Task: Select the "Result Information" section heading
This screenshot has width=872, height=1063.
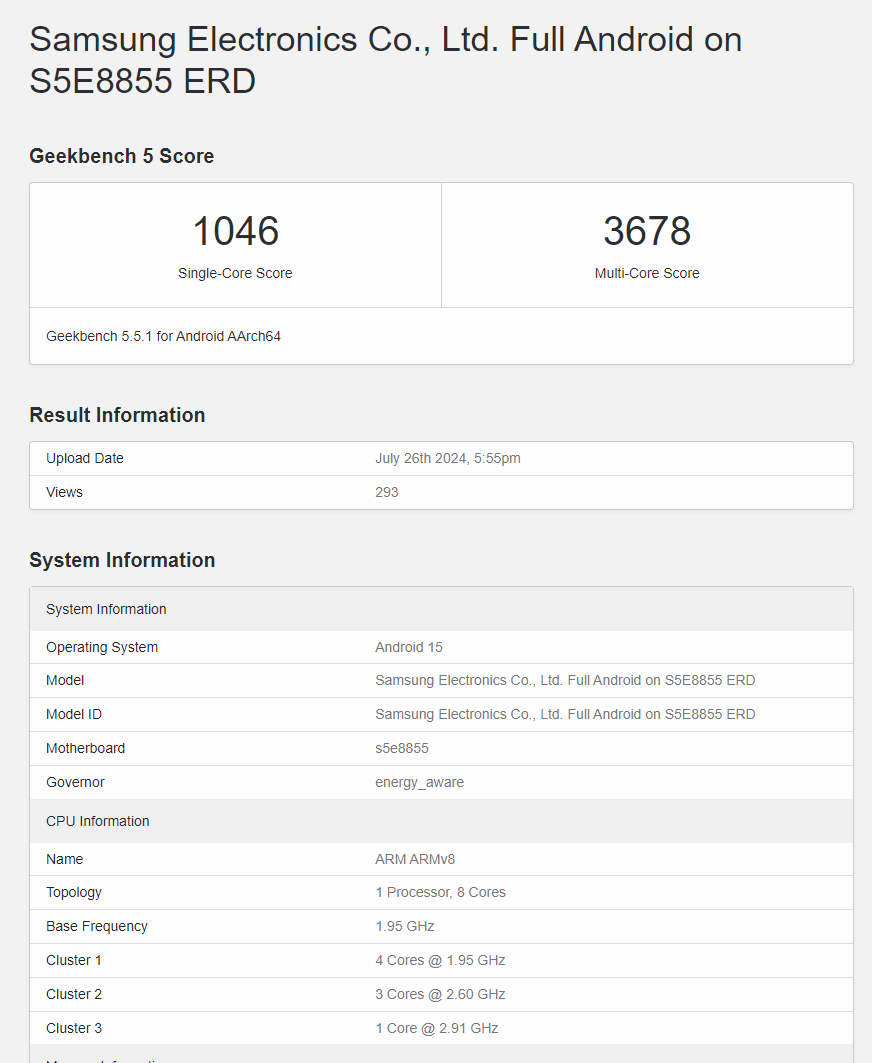Action: (x=117, y=415)
